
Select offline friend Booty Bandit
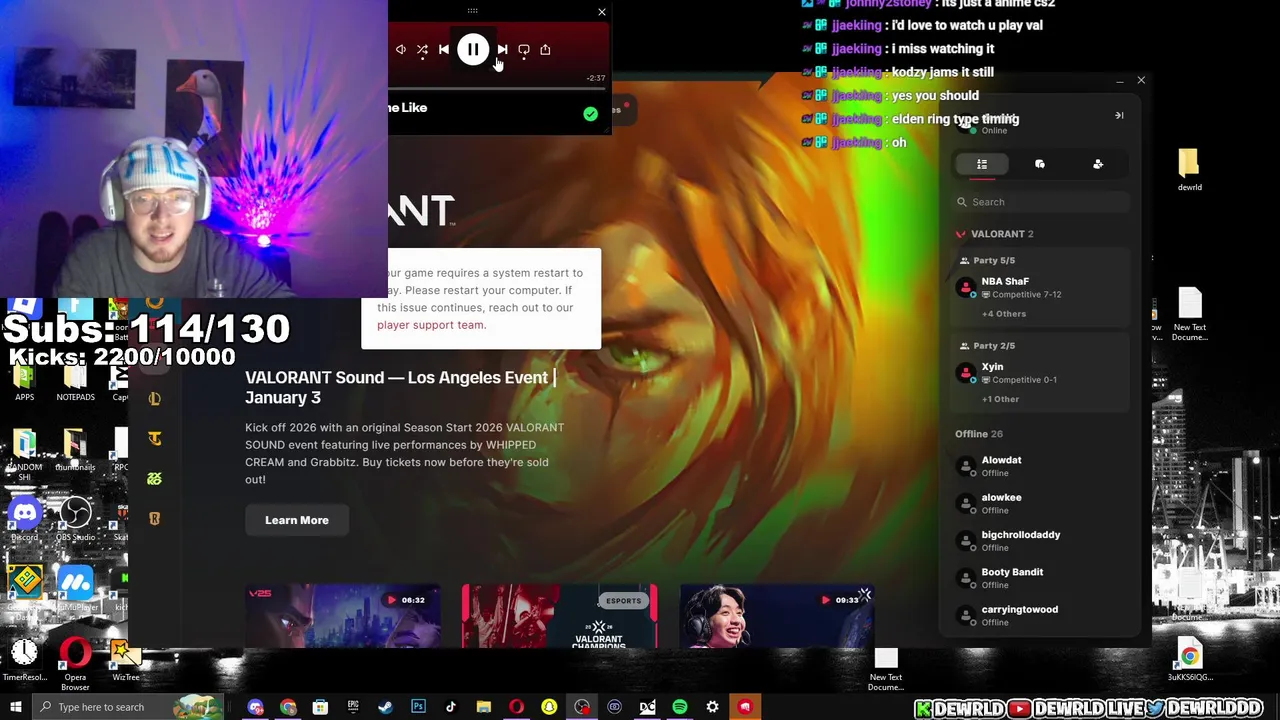point(1040,578)
